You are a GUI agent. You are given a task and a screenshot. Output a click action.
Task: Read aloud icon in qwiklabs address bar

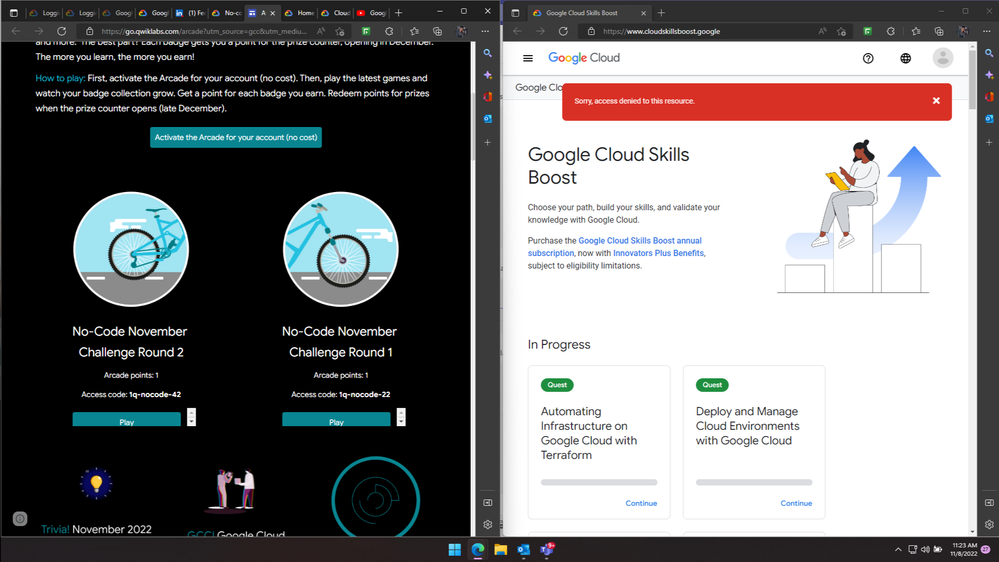(x=321, y=31)
